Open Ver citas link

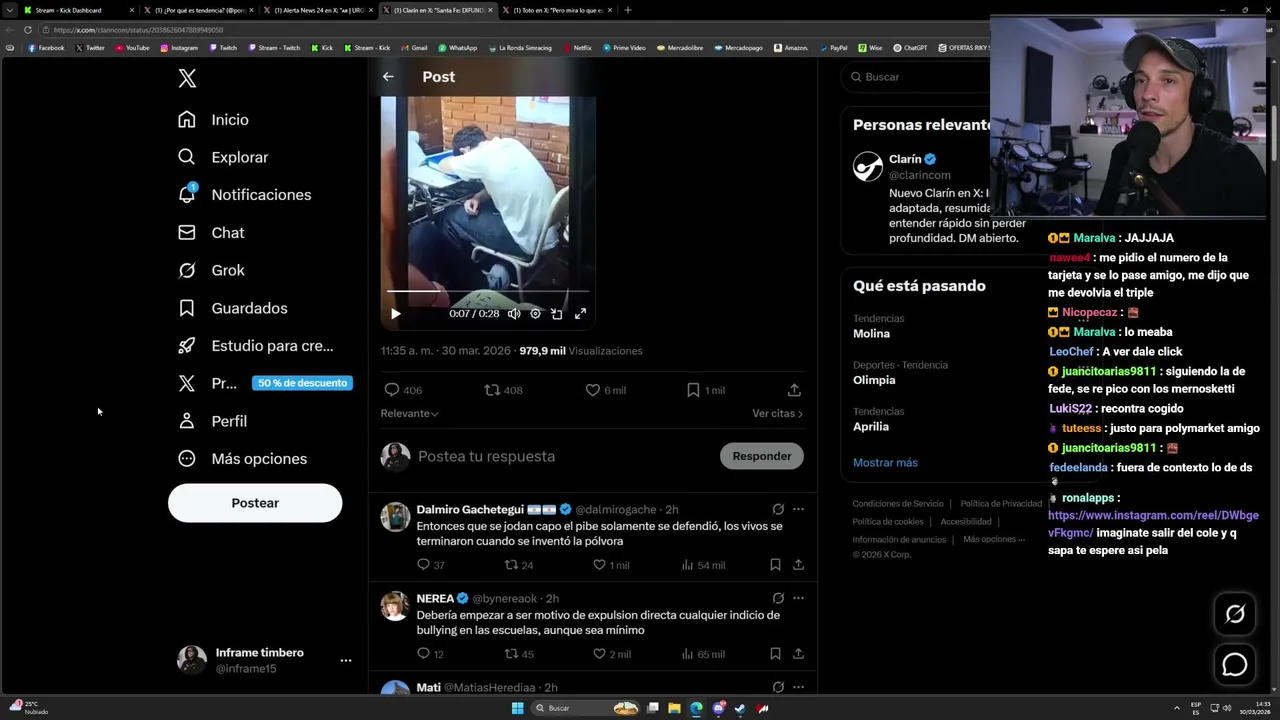[x=777, y=413]
